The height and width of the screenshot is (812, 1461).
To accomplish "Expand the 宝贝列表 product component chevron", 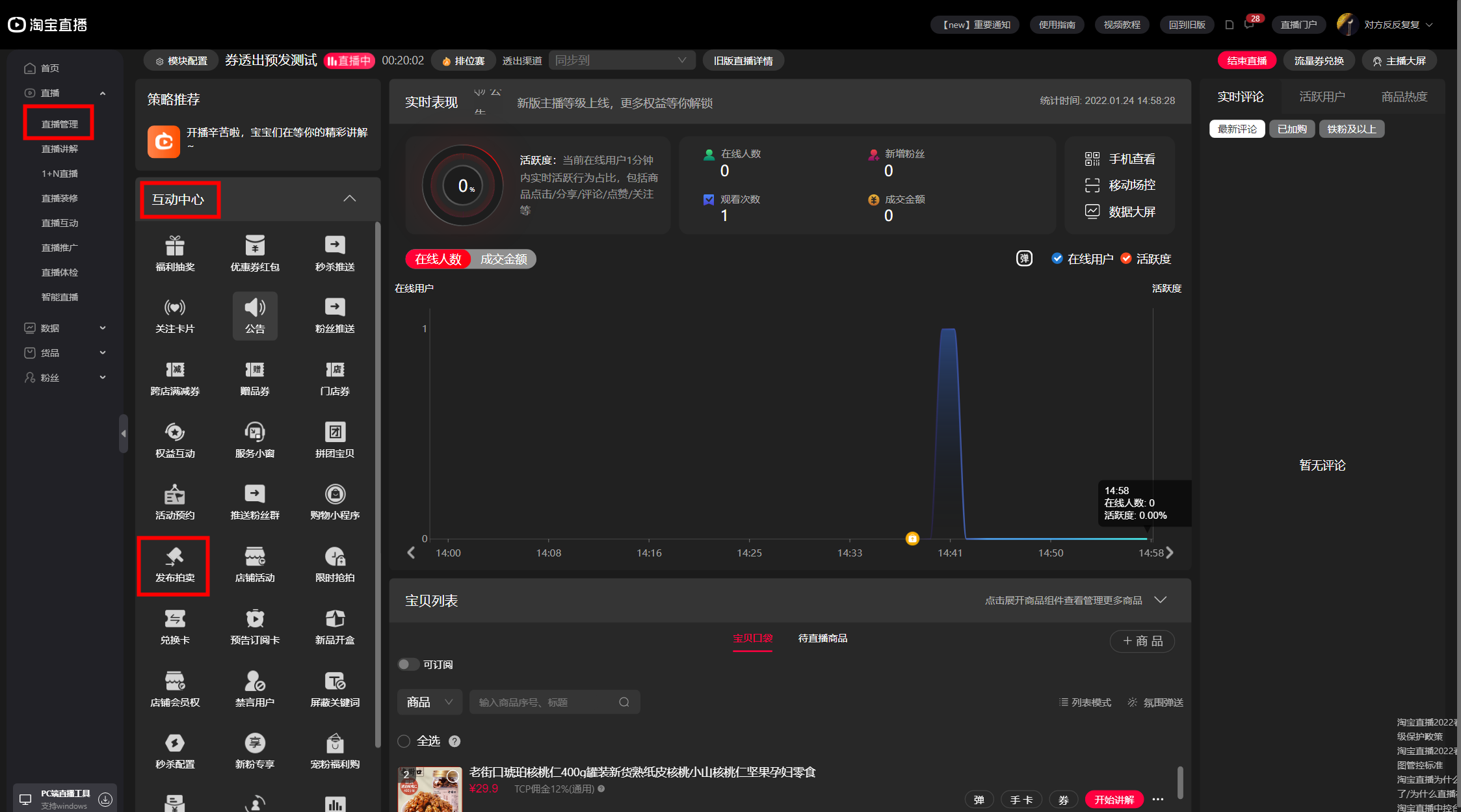I will (1161, 599).
